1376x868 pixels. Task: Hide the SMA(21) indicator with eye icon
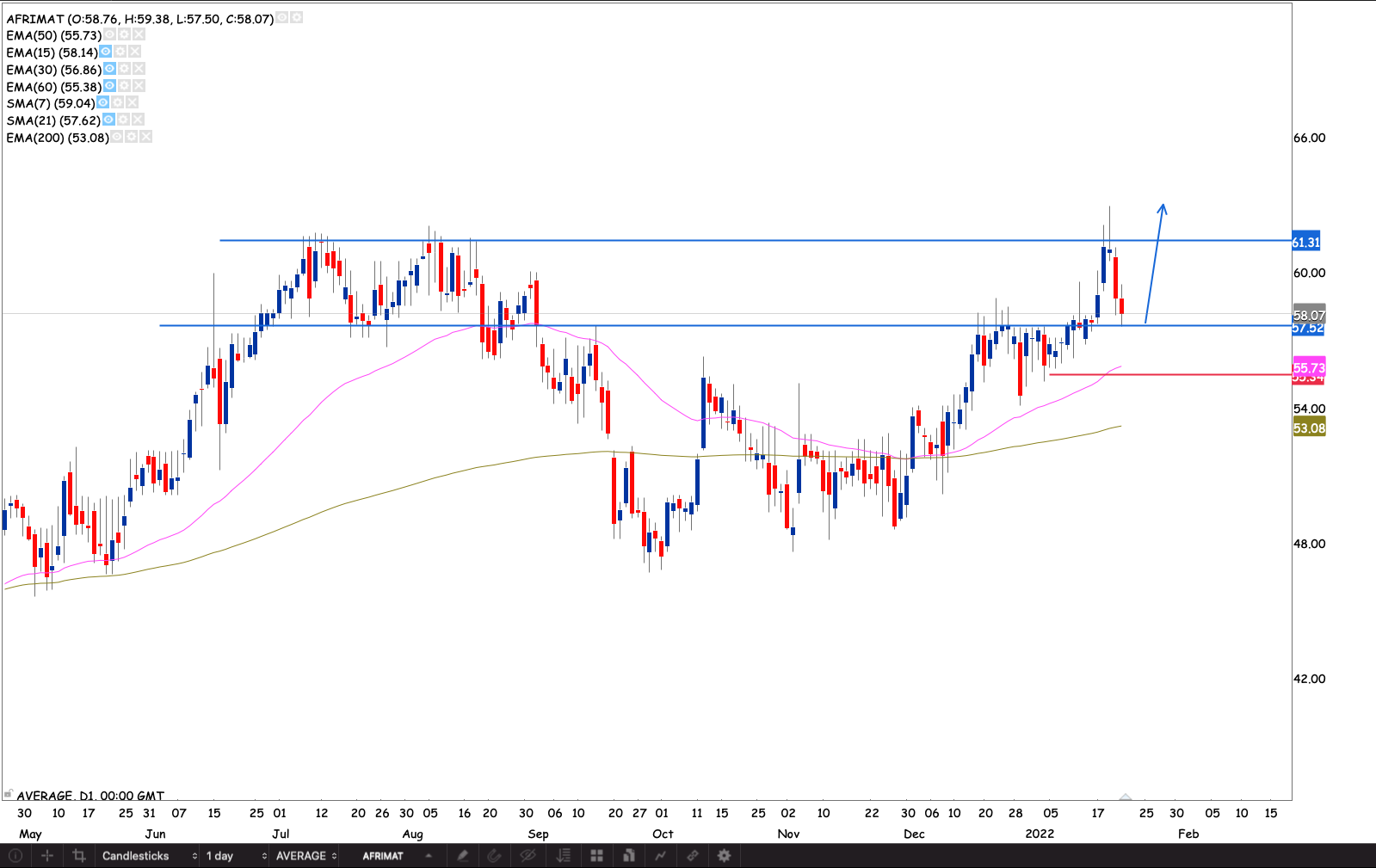click(108, 120)
